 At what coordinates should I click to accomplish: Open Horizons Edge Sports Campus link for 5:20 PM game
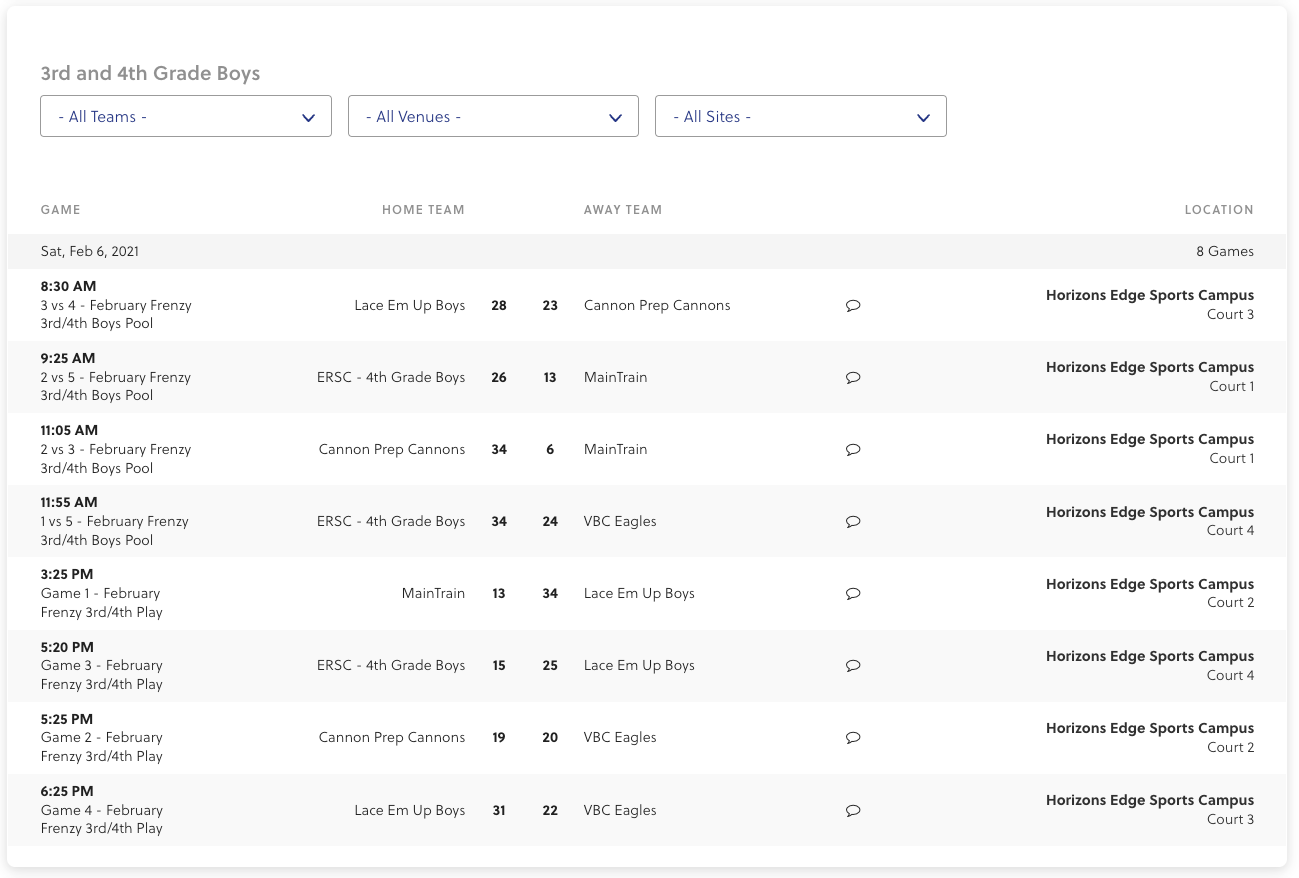pos(1150,656)
